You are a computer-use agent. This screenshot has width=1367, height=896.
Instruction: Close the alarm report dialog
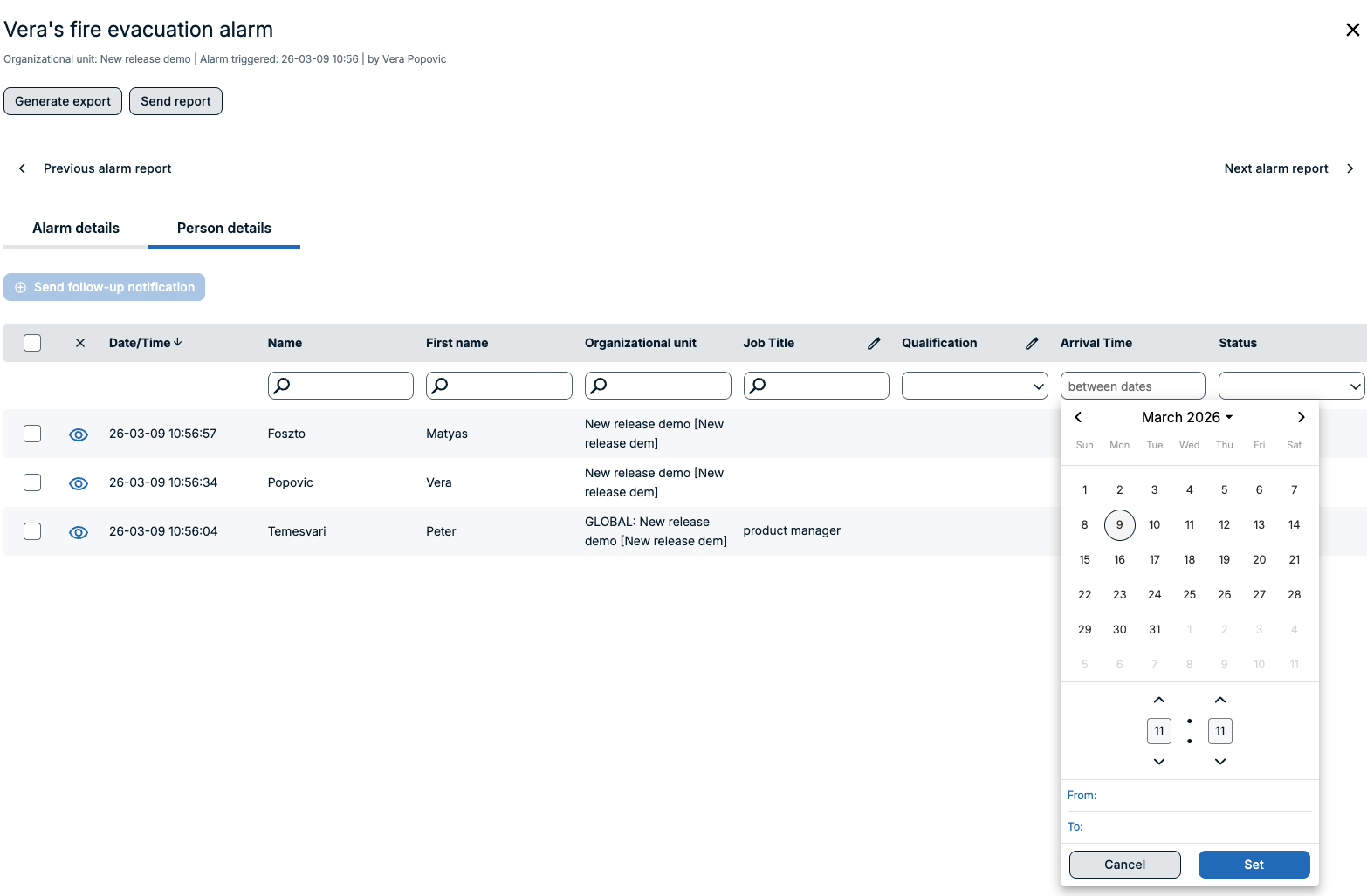(1352, 30)
